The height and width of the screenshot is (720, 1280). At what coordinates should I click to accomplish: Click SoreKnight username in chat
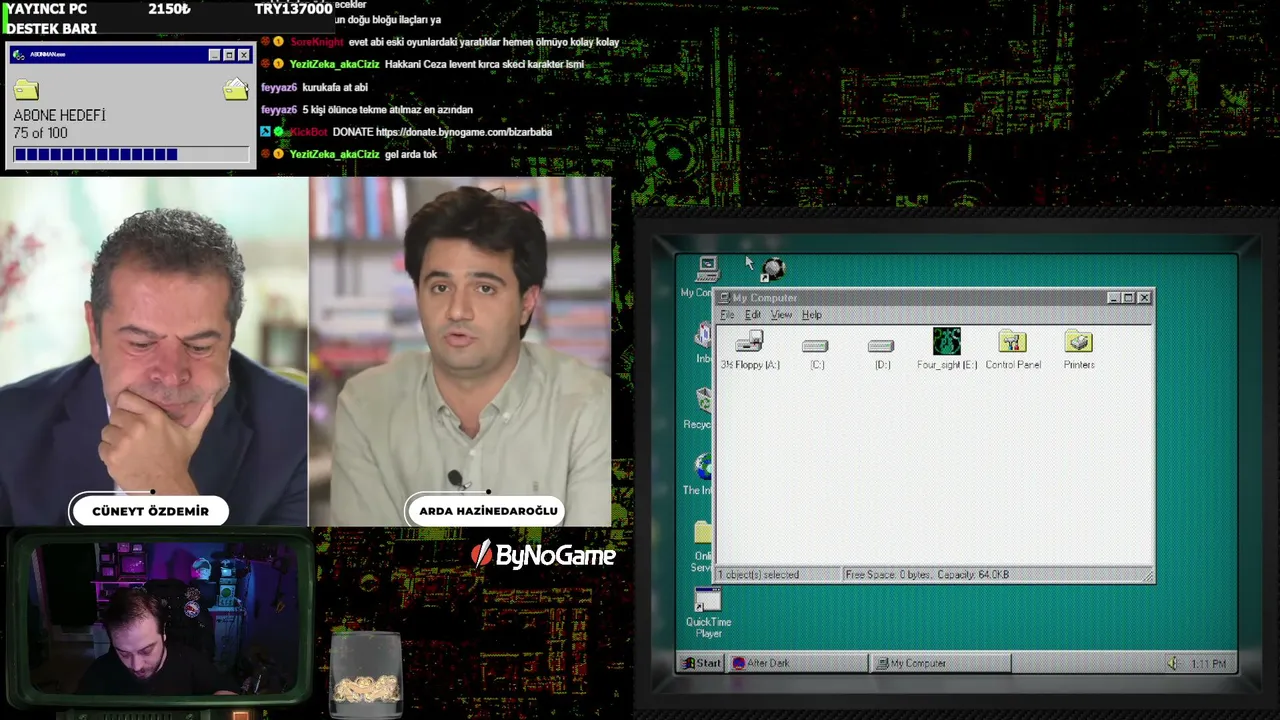click(317, 42)
